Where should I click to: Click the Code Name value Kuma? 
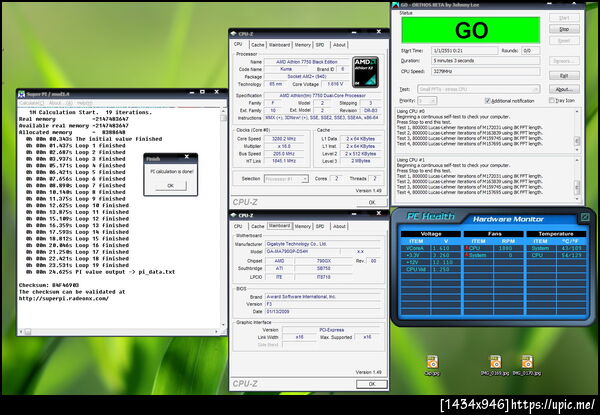286,69
